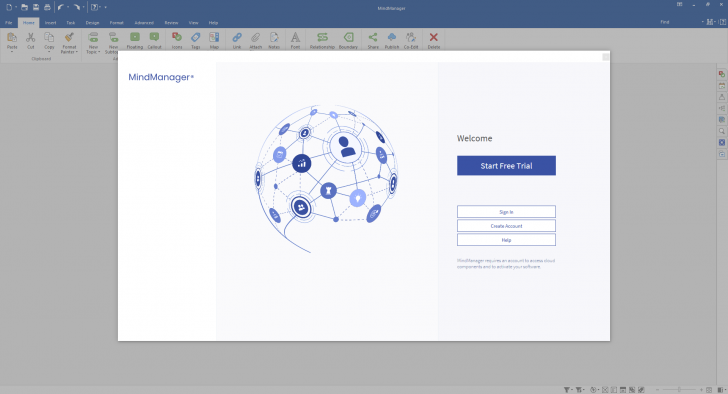Screen dimensions: 728x394
Task: Click Save icon in quick access toolbar
Action: tap(36, 7)
